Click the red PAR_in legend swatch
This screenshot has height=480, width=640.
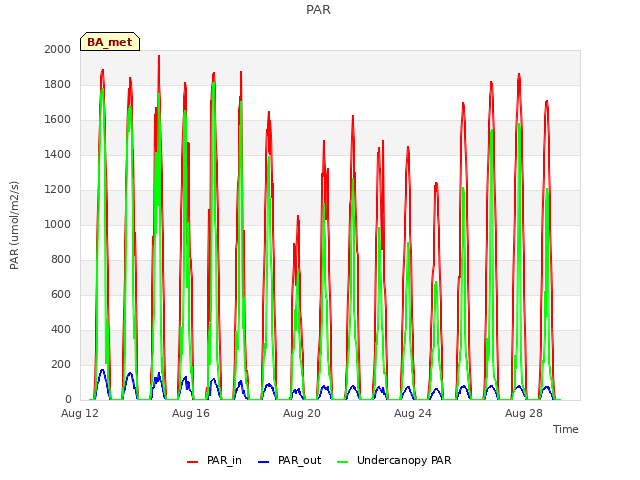(x=192, y=462)
